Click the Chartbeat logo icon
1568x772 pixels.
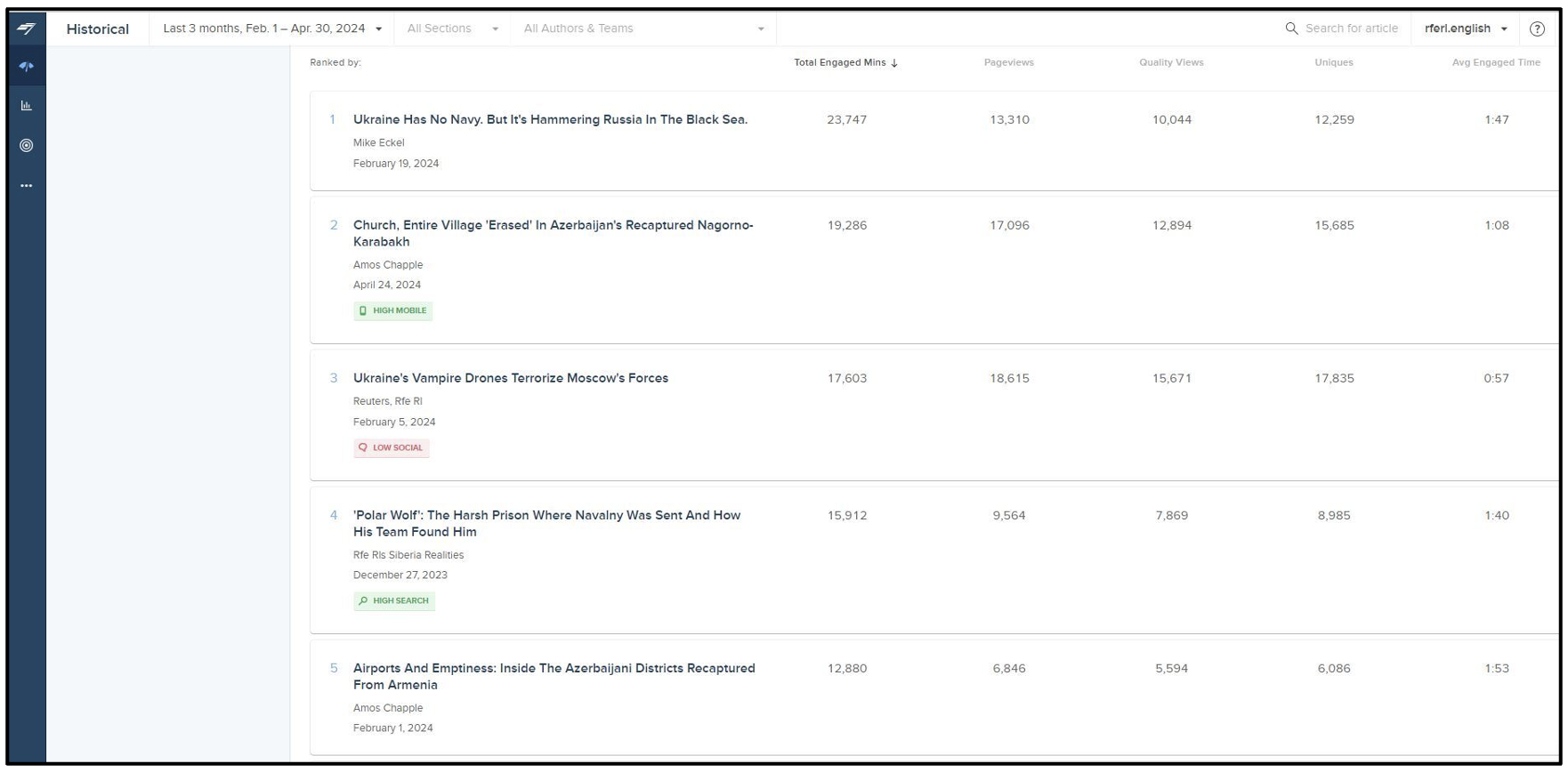[x=27, y=28]
